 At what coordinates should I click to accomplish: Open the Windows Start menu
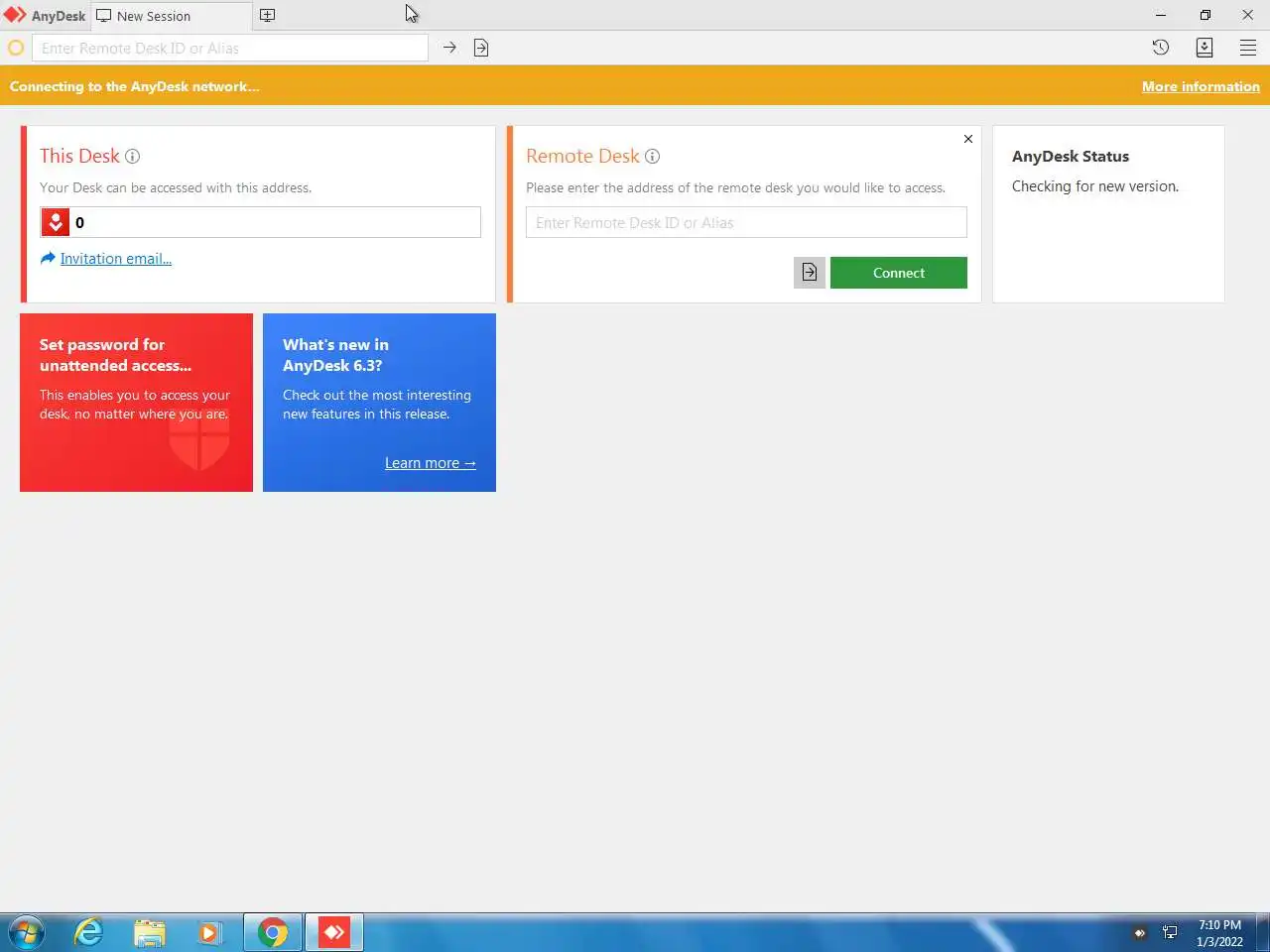[x=26, y=932]
